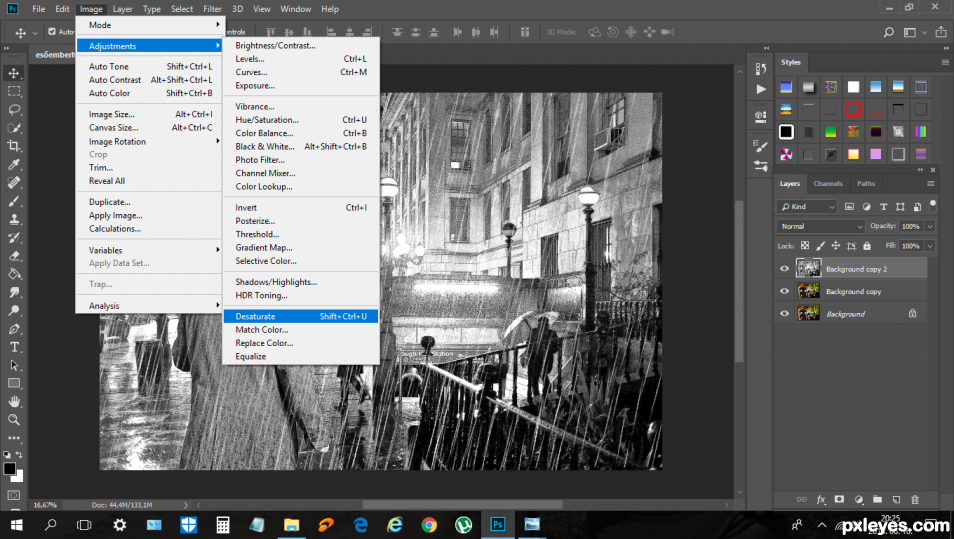
Task: Click the foreground color swatch
Action: coord(9,468)
